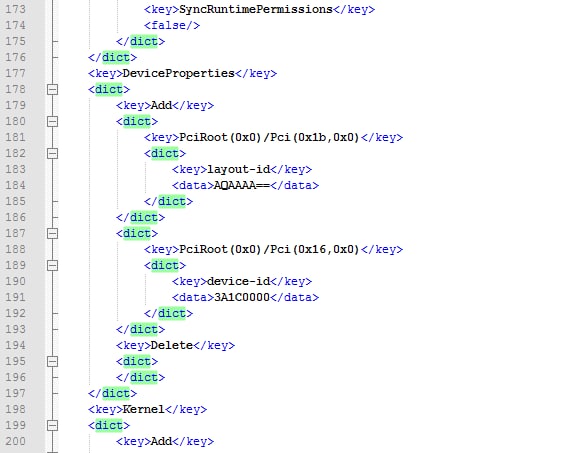Collapse the fold marker at line 187
The width and height of the screenshot is (570, 453).
tap(52, 233)
